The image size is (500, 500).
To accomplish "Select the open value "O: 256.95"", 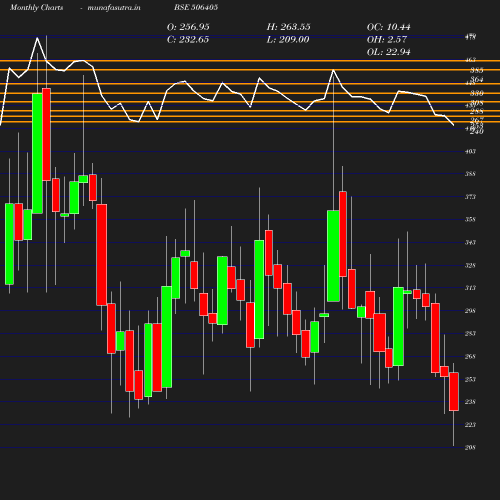I will click(188, 27).
